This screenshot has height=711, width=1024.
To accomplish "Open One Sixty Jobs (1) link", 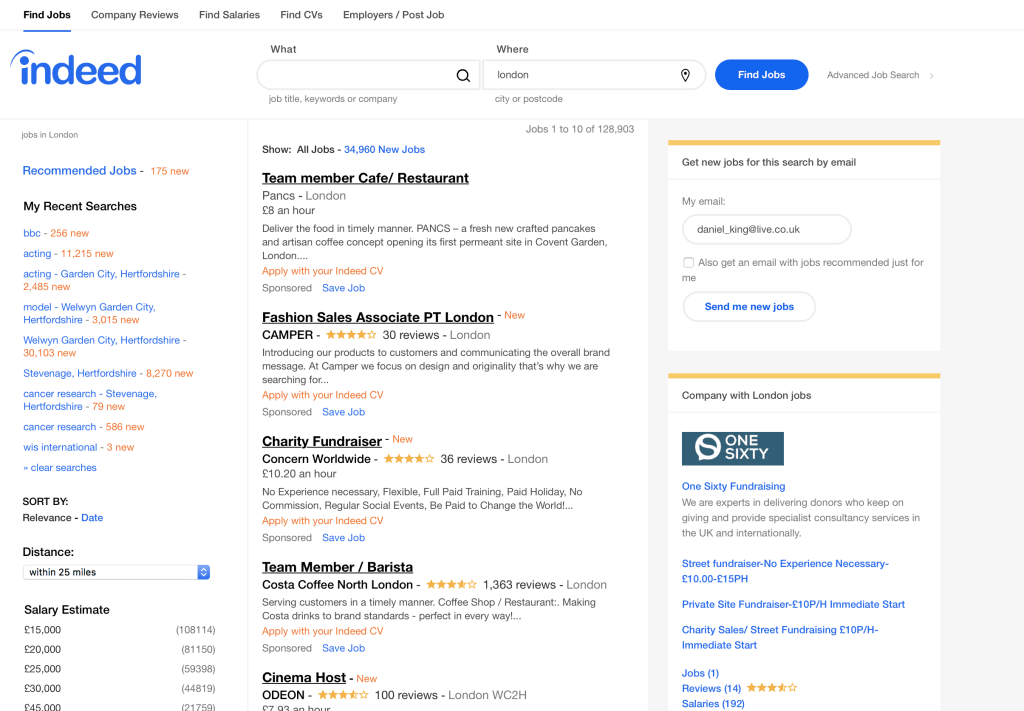I will point(700,673).
